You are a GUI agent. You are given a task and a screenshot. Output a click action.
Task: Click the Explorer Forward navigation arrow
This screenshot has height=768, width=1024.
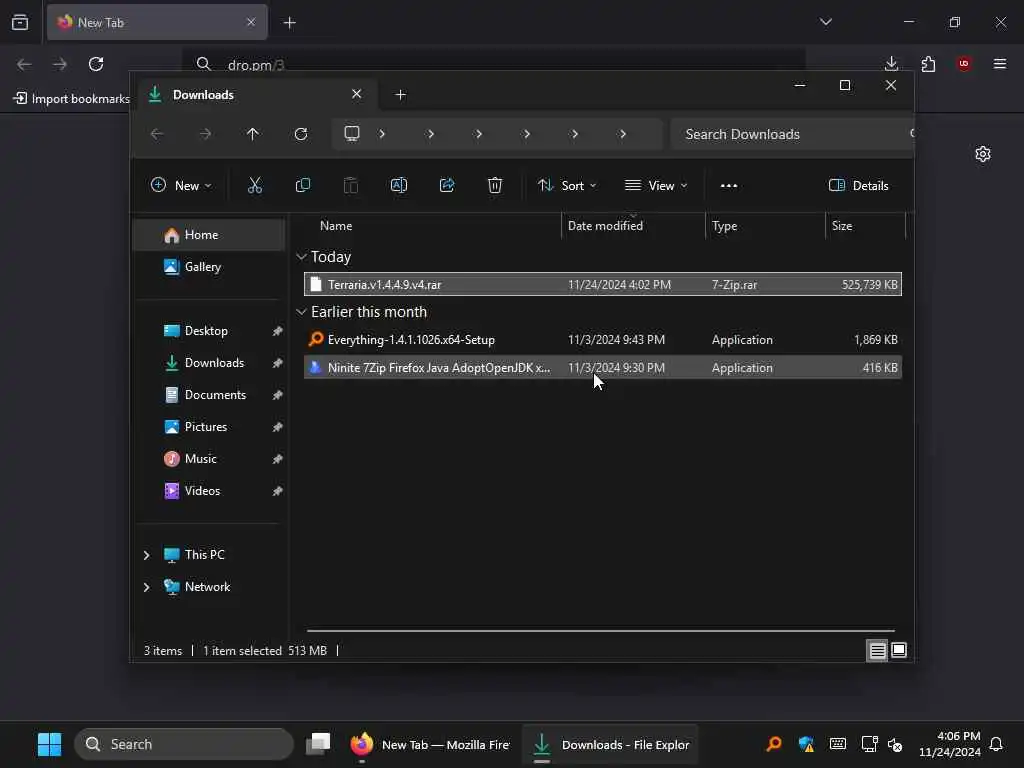tap(205, 134)
